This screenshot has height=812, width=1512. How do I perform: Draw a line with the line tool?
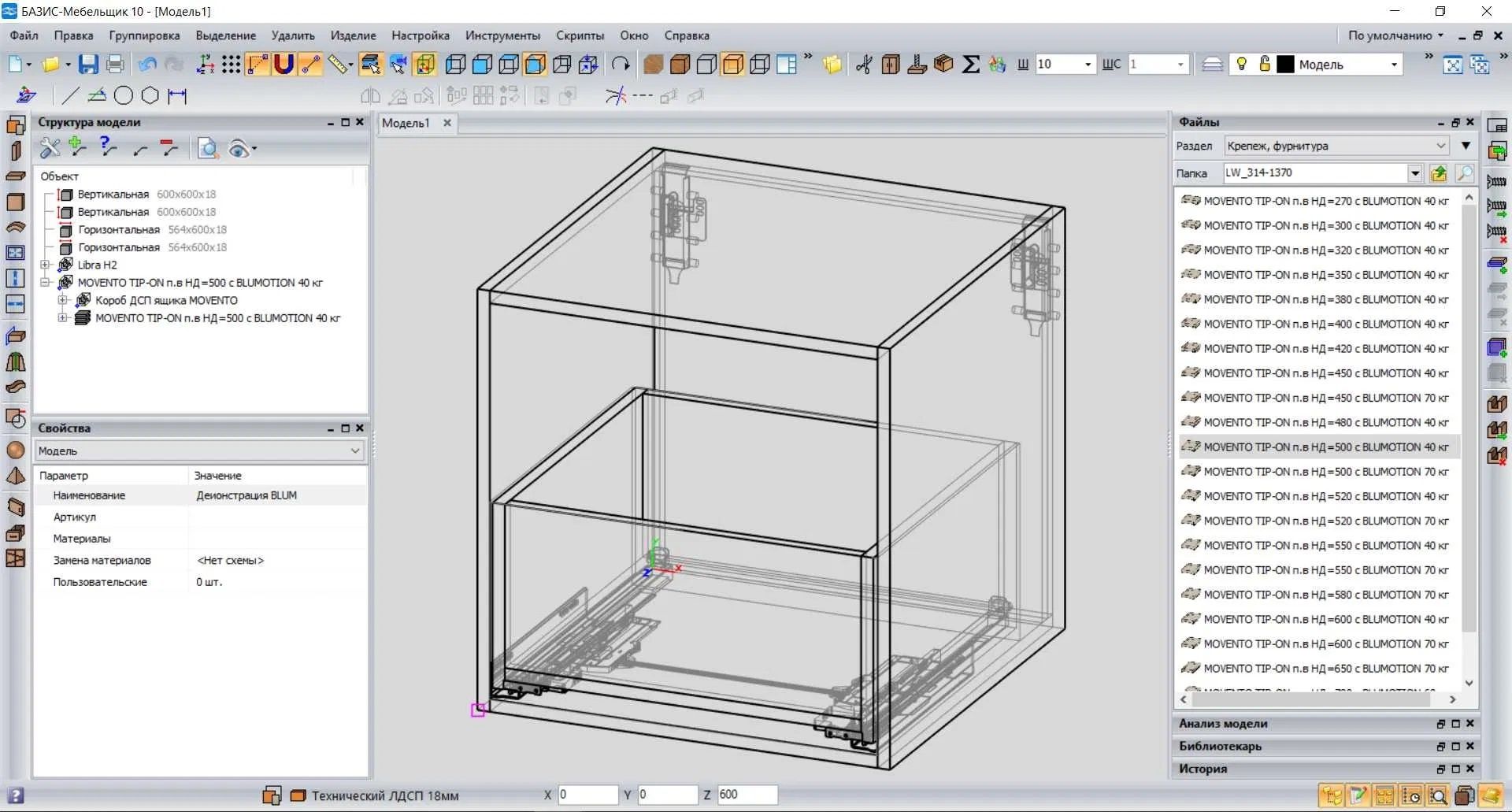click(x=70, y=96)
